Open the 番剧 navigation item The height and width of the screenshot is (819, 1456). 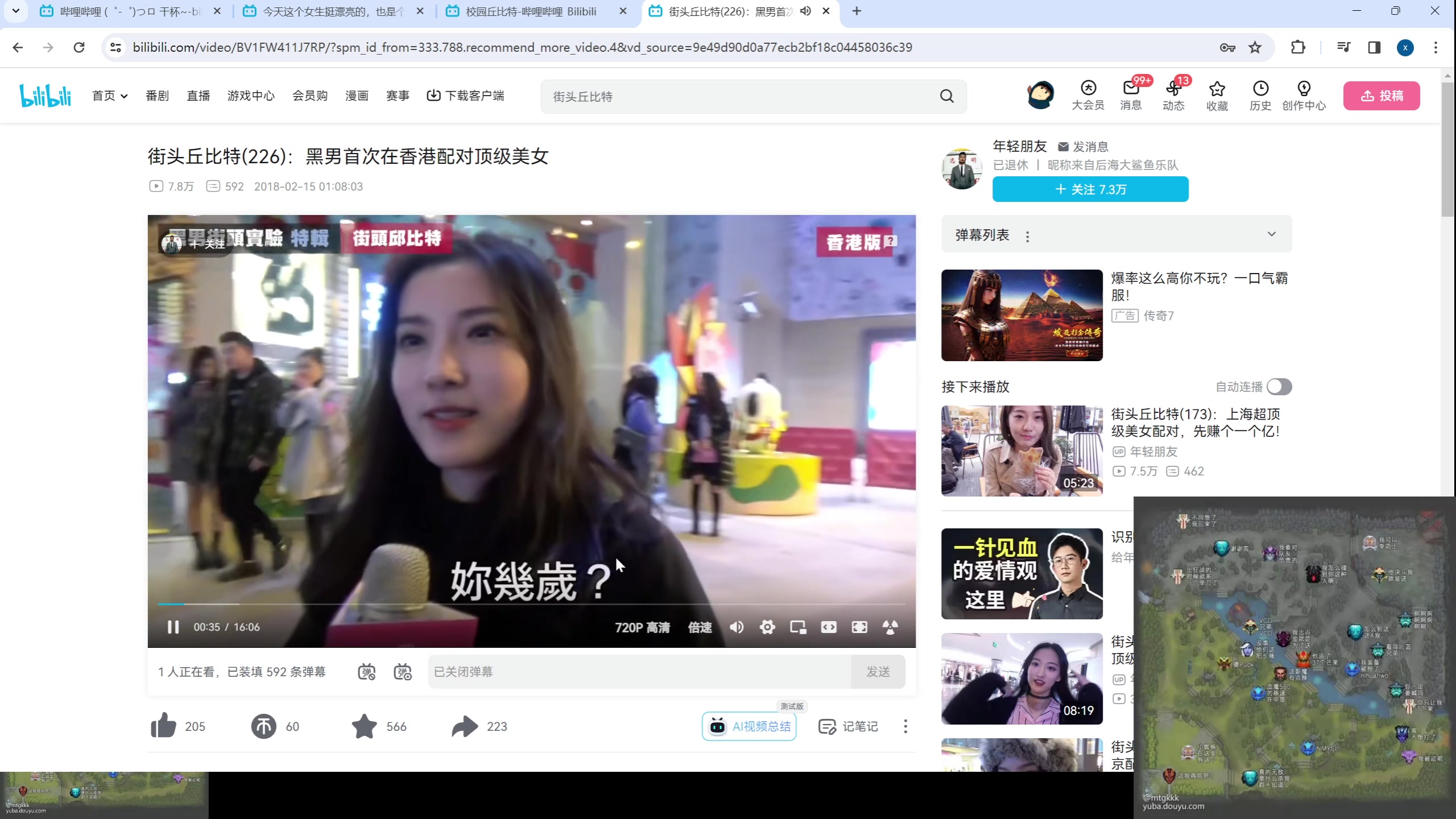click(x=157, y=96)
